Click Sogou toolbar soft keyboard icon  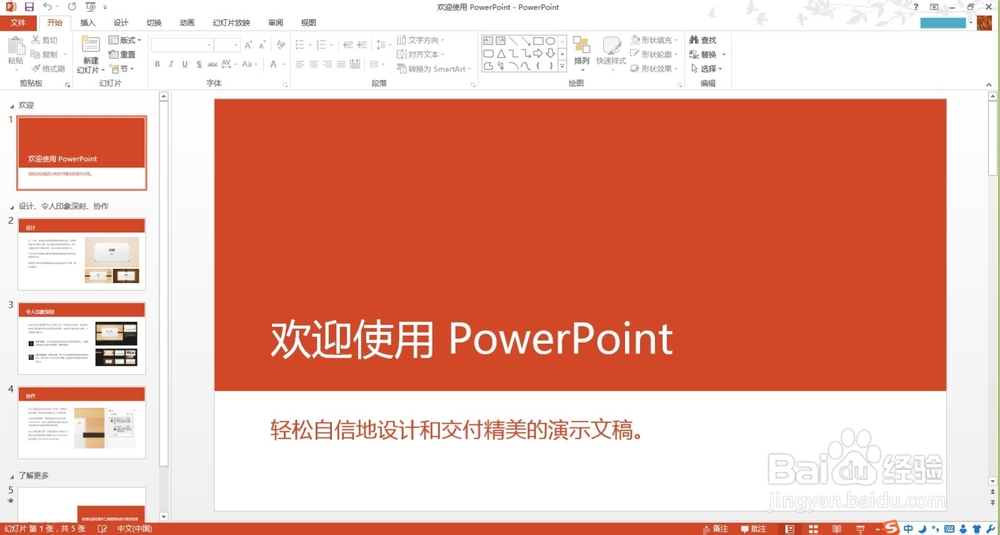tap(950, 529)
